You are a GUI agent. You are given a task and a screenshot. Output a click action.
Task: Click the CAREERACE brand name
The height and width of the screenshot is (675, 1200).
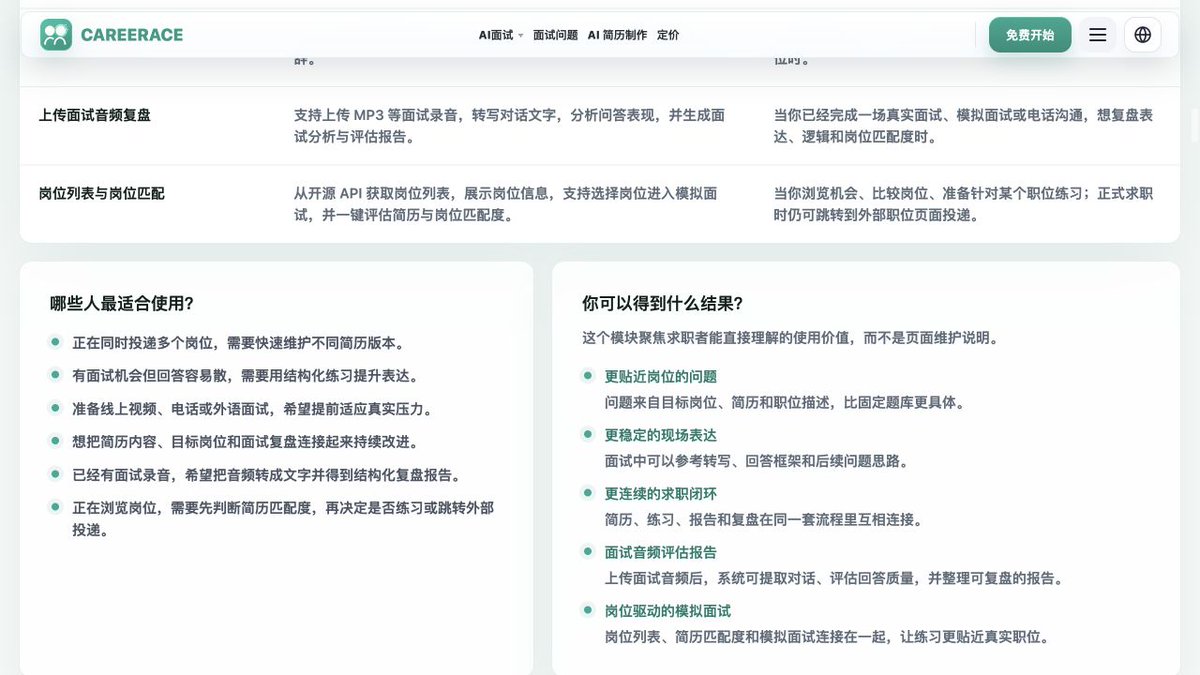click(x=132, y=35)
